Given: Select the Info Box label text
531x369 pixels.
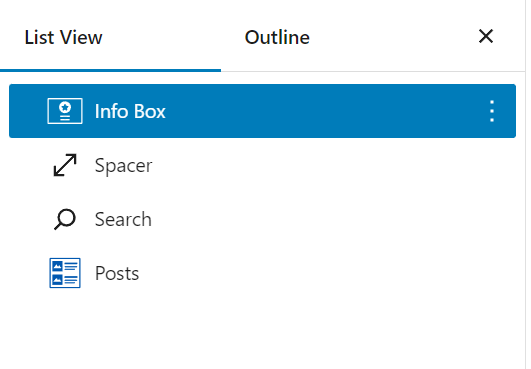Looking at the screenshot, I should coord(130,111).
